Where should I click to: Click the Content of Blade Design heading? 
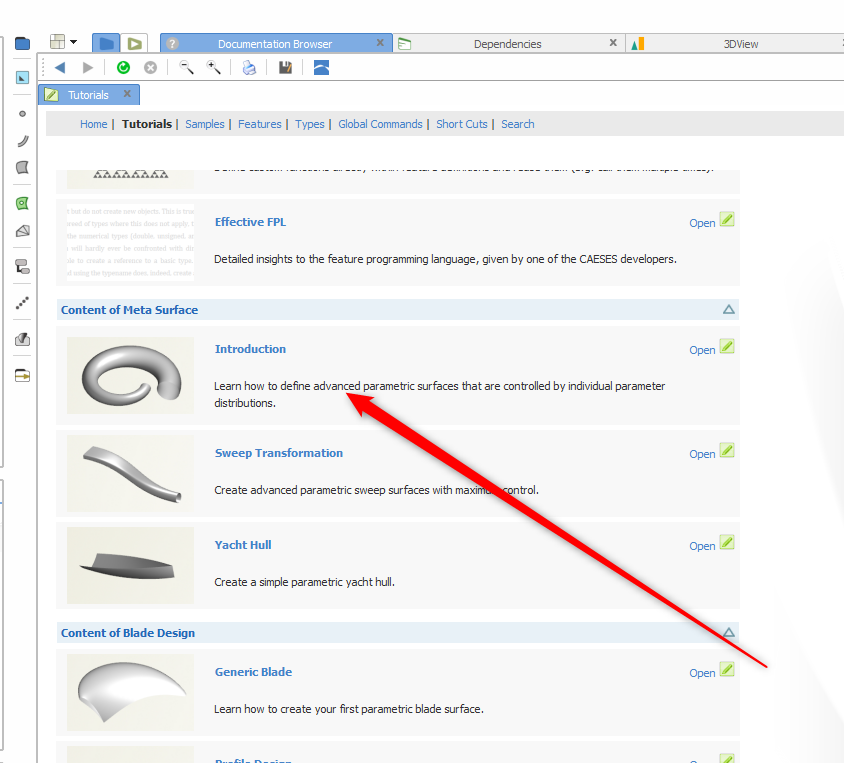tap(128, 633)
